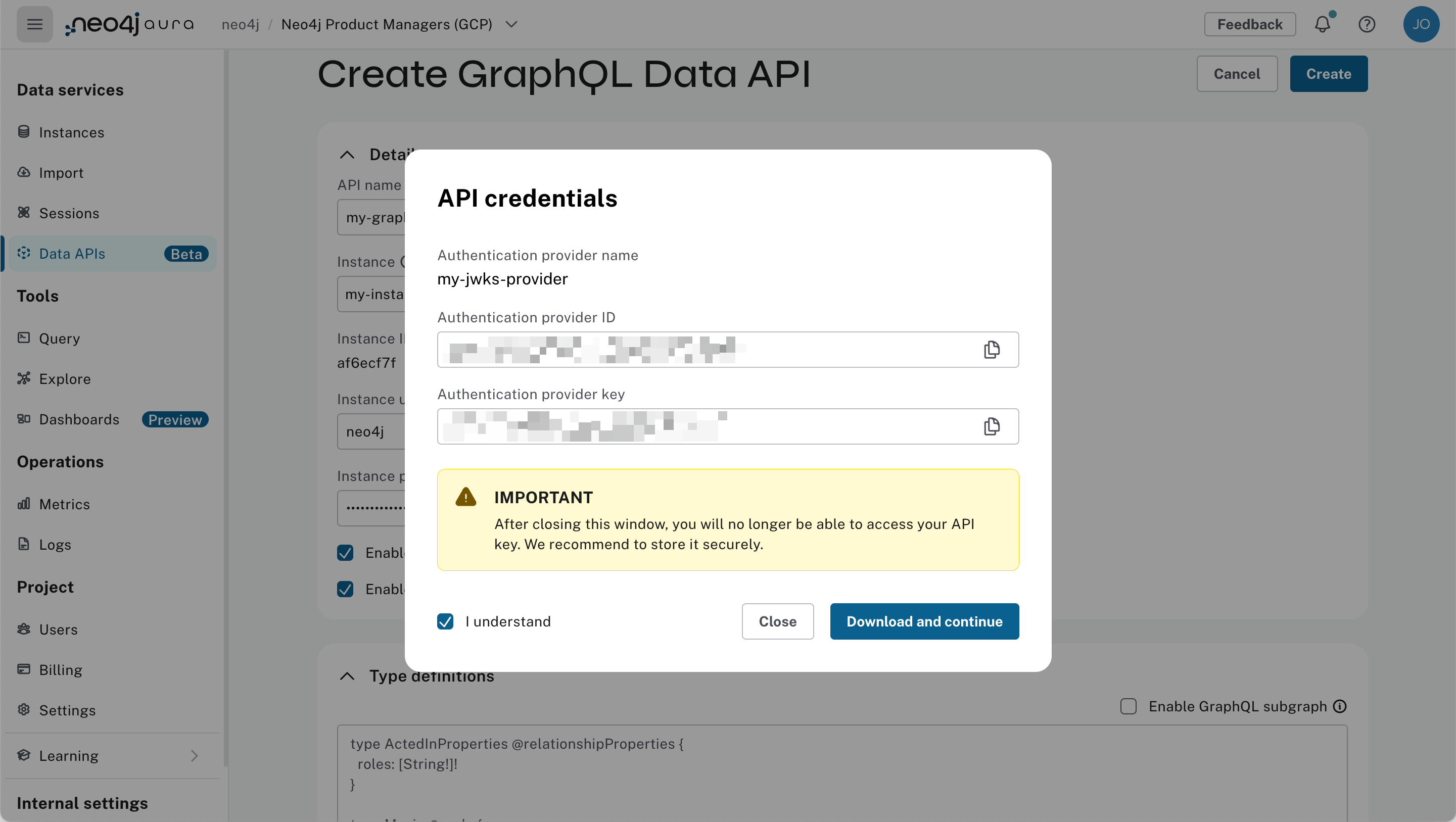Uncheck the I understand checkbox
Viewport: 1456px width, 822px height.
(445, 621)
